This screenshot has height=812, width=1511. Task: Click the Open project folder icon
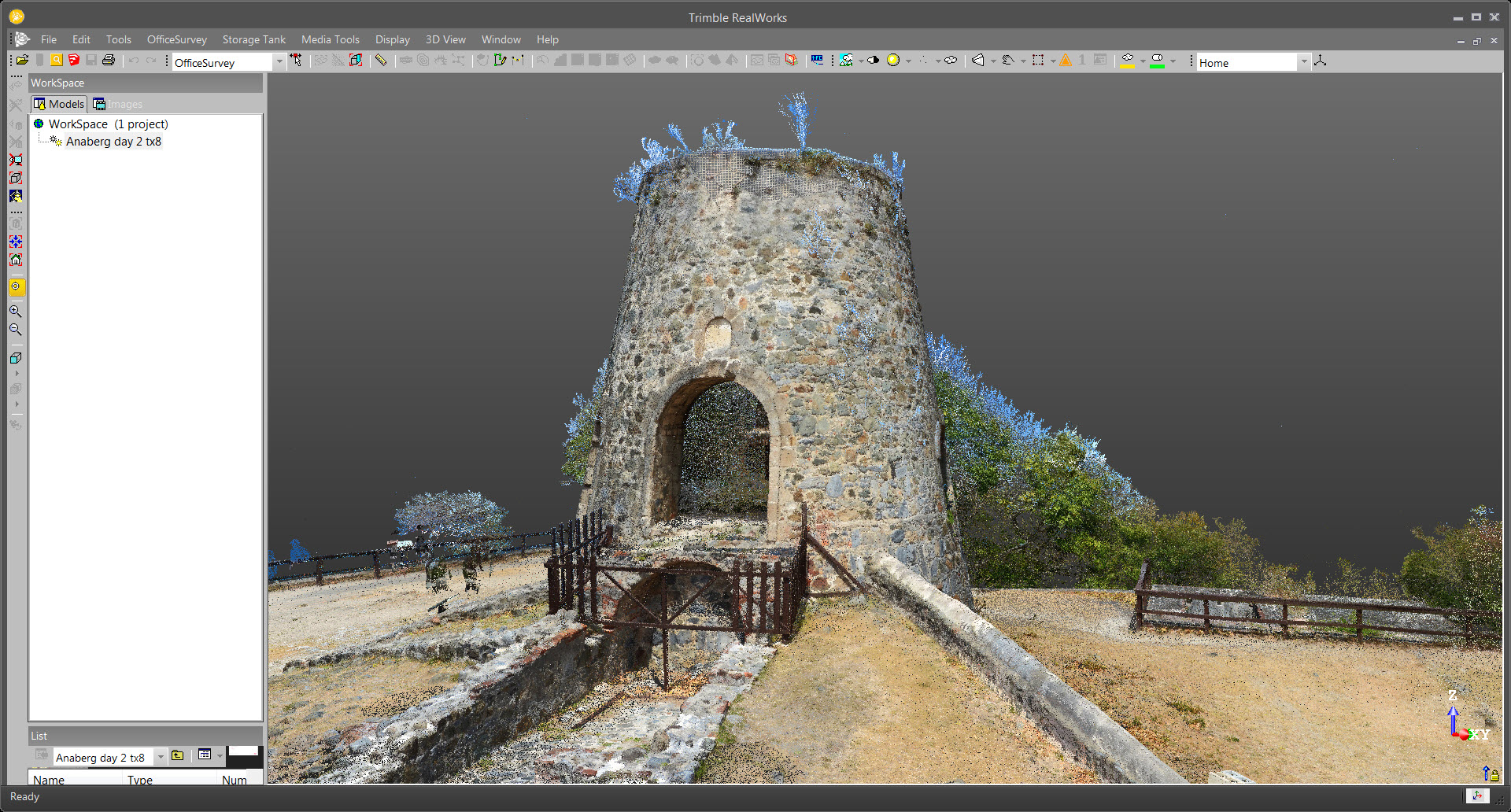coord(22,61)
